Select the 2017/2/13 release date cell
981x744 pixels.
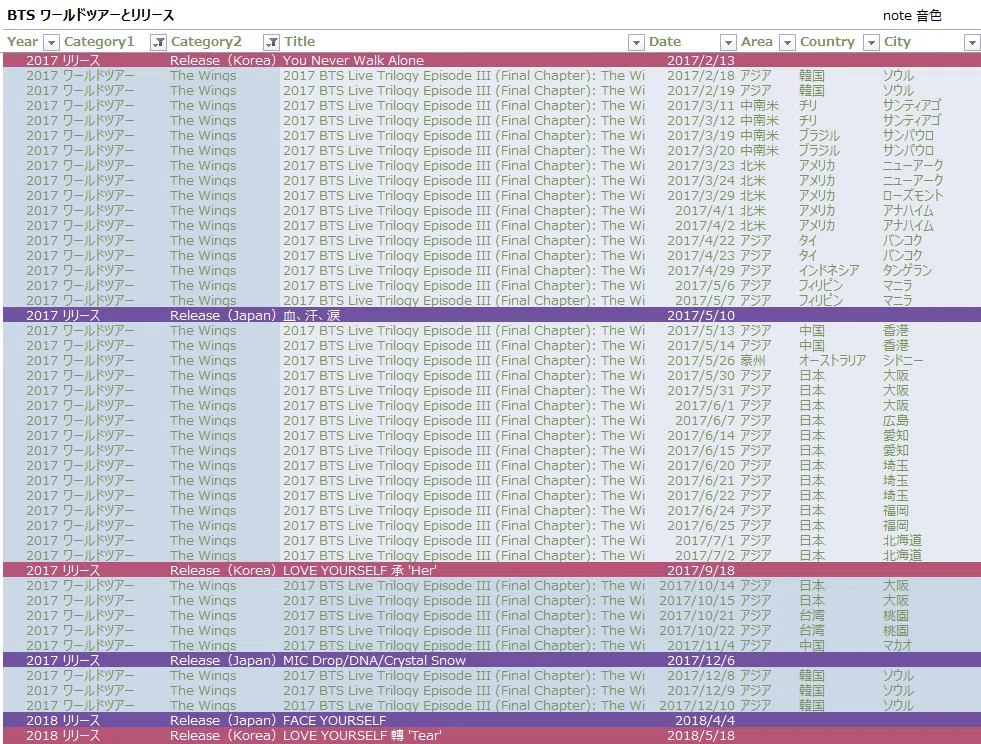pyautogui.click(x=701, y=61)
